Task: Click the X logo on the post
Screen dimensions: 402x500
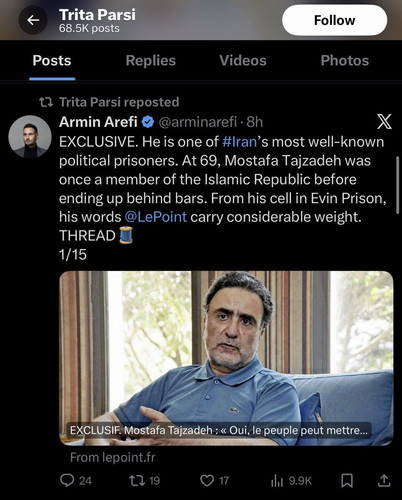Action: coord(384,121)
